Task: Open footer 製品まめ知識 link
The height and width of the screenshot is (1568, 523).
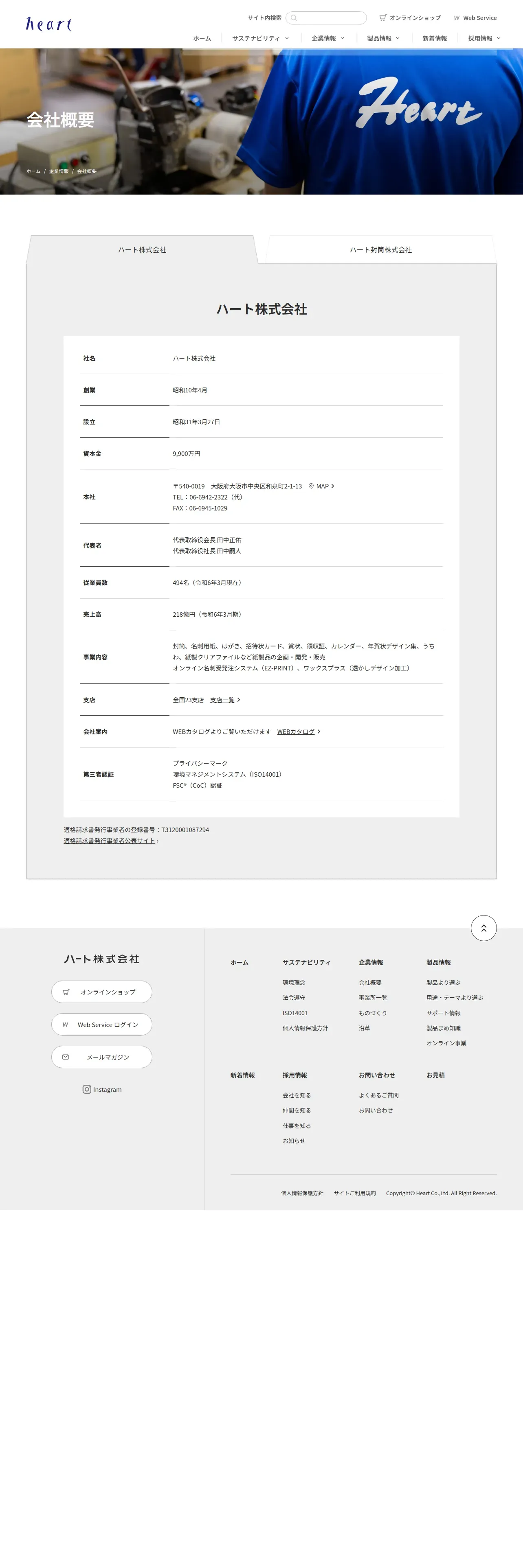Action: coord(443,1028)
